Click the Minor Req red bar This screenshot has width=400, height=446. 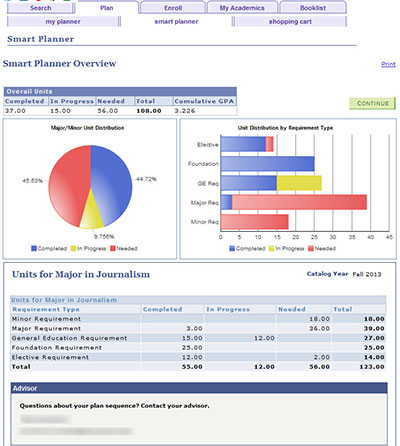pyautogui.click(x=254, y=222)
